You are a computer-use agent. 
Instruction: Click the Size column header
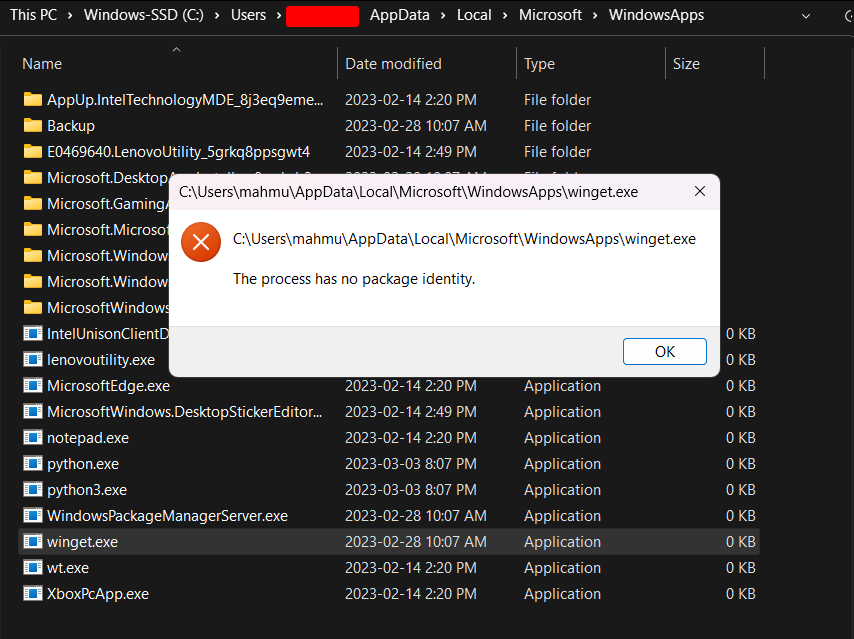[x=686, y=63]
